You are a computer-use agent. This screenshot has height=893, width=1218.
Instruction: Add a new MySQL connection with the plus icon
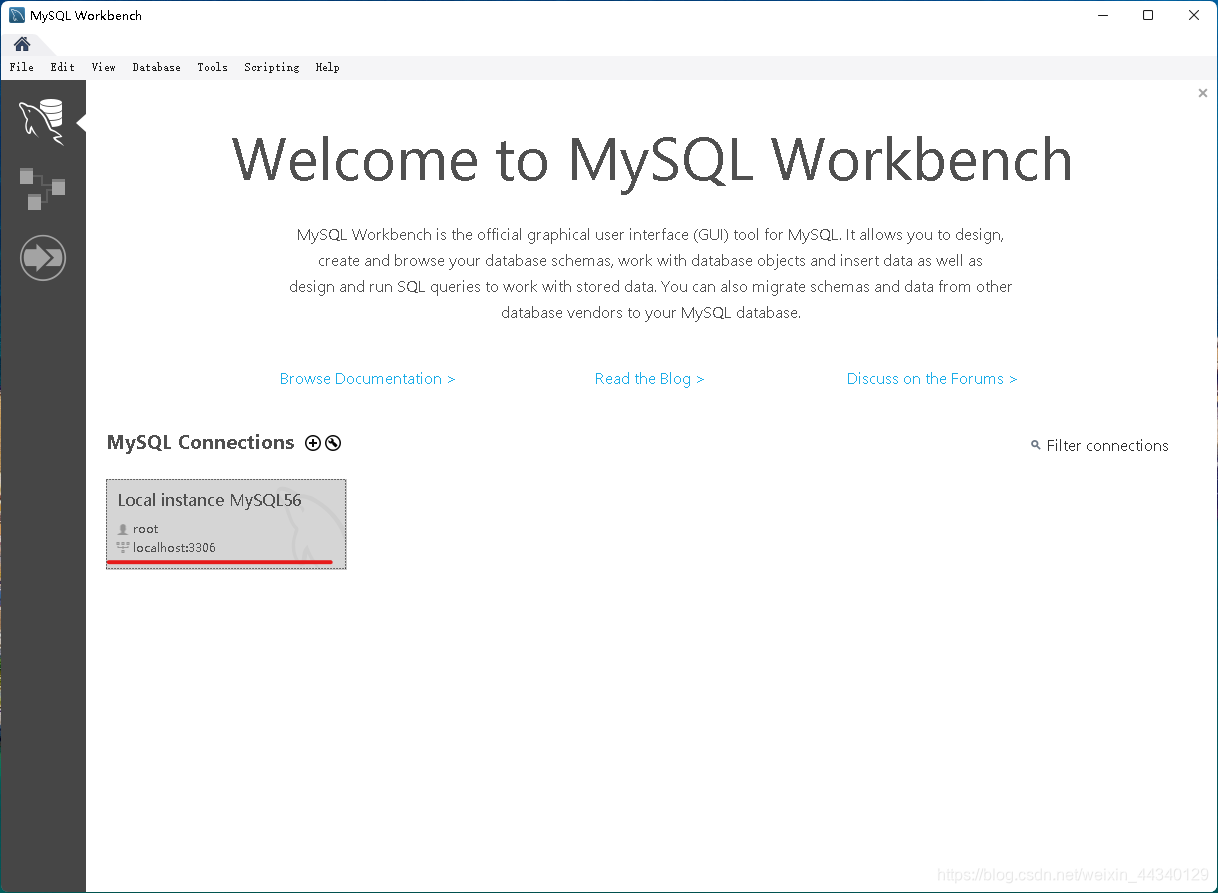tap(313, 442)
